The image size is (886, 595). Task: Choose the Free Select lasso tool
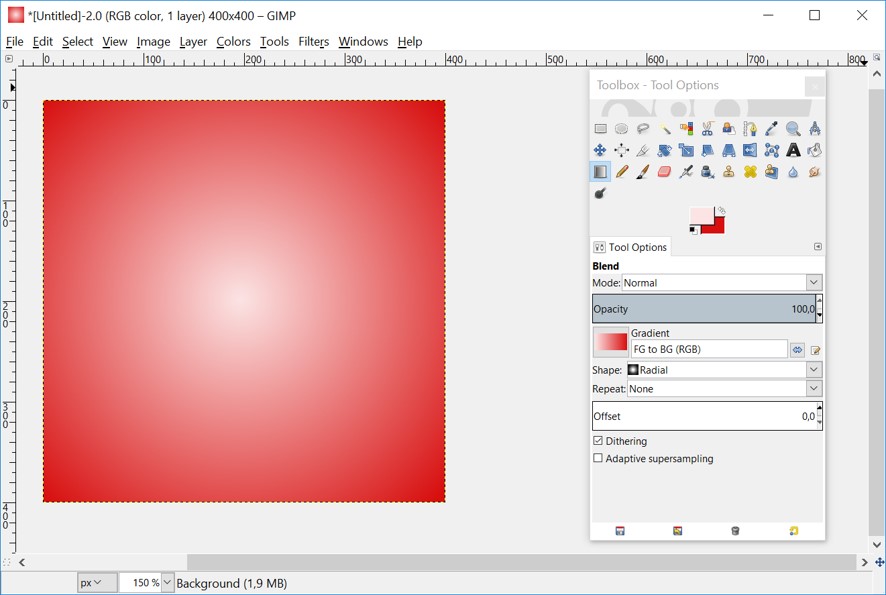(643, 129)
